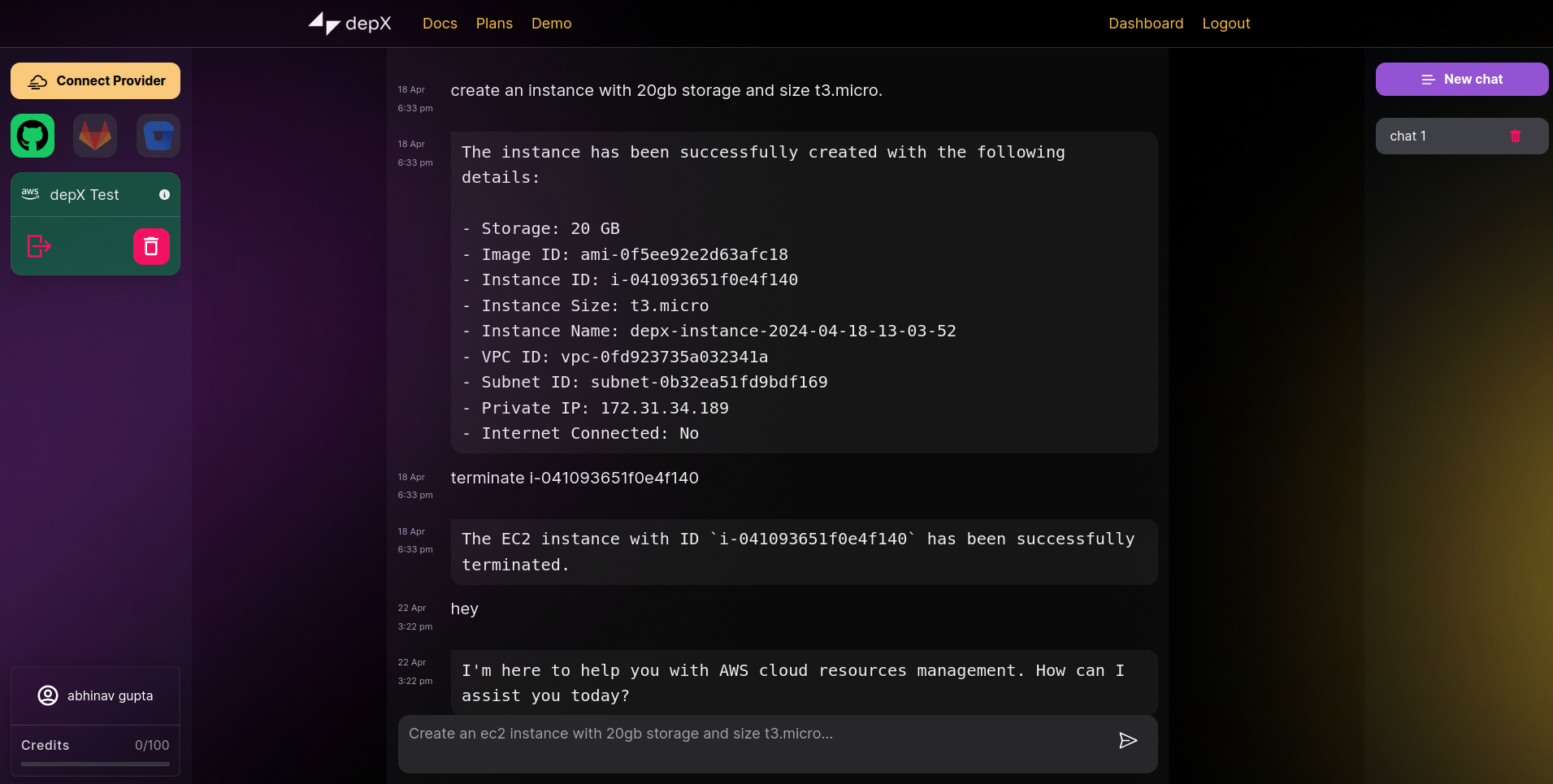Go to the Plans page
The height and width of the screenshot is (784, 1553).
coord(494,24)
